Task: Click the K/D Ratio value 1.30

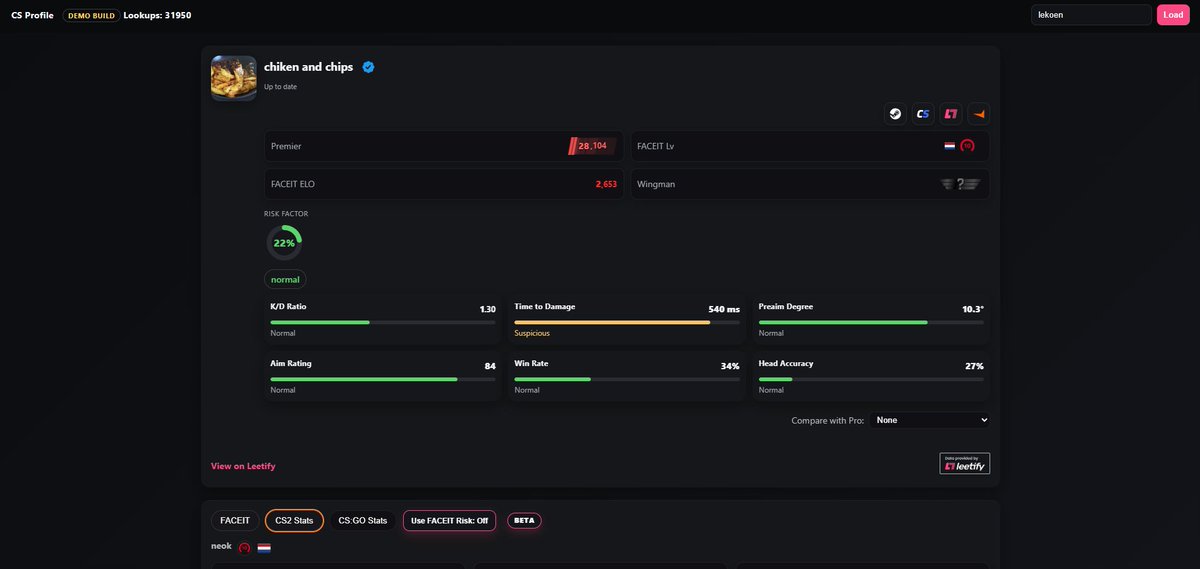Action: point(487,309)
